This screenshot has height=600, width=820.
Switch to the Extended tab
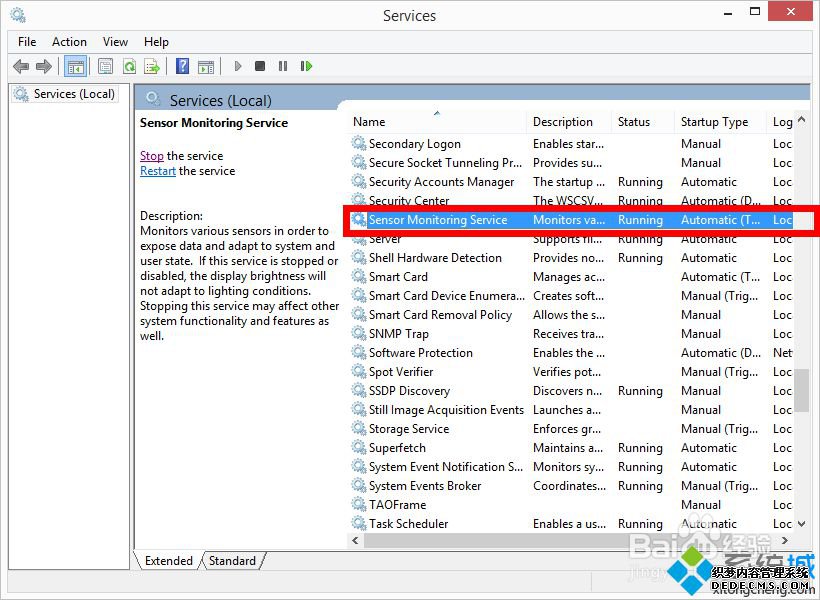168,561
